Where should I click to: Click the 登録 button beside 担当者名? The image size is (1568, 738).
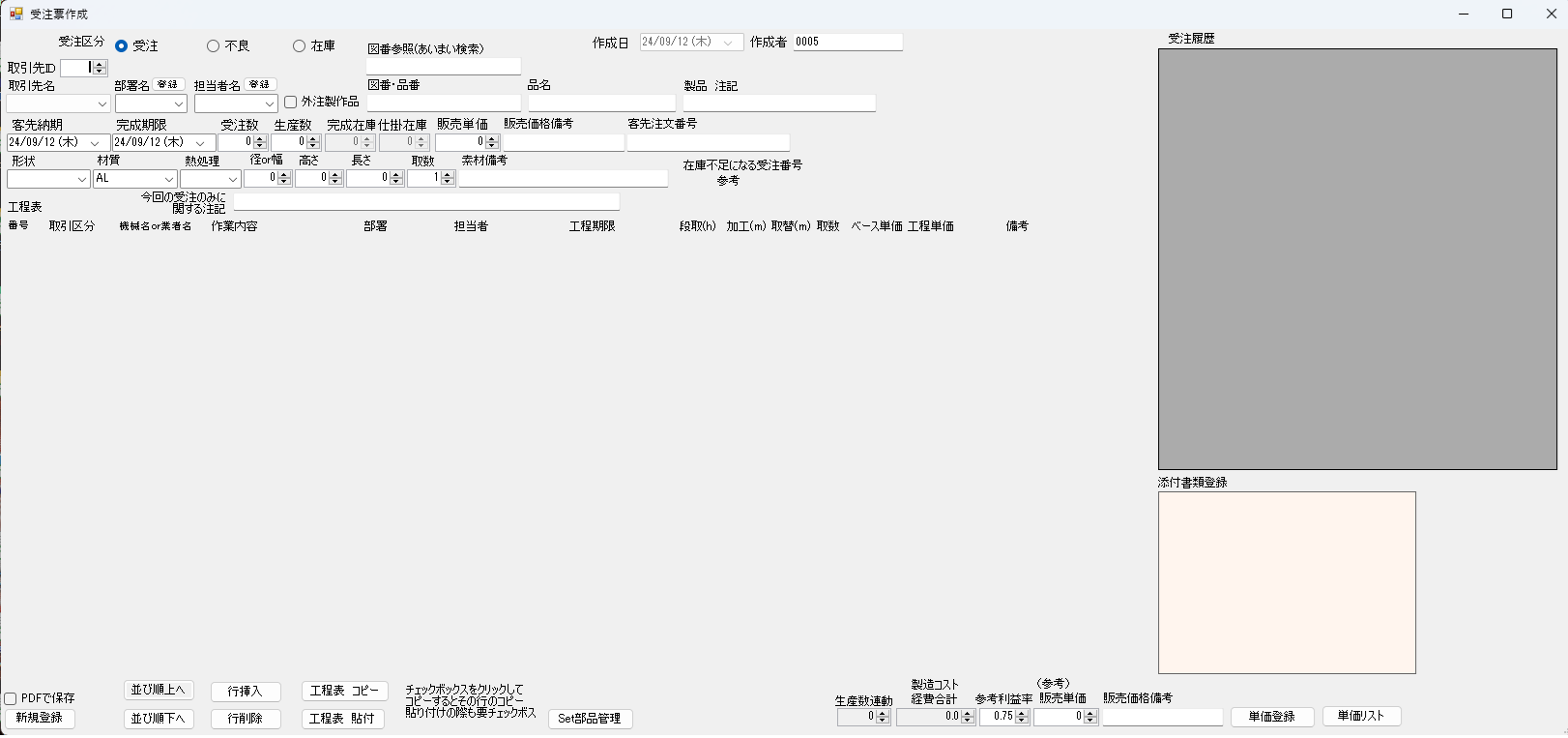[260, 85]
